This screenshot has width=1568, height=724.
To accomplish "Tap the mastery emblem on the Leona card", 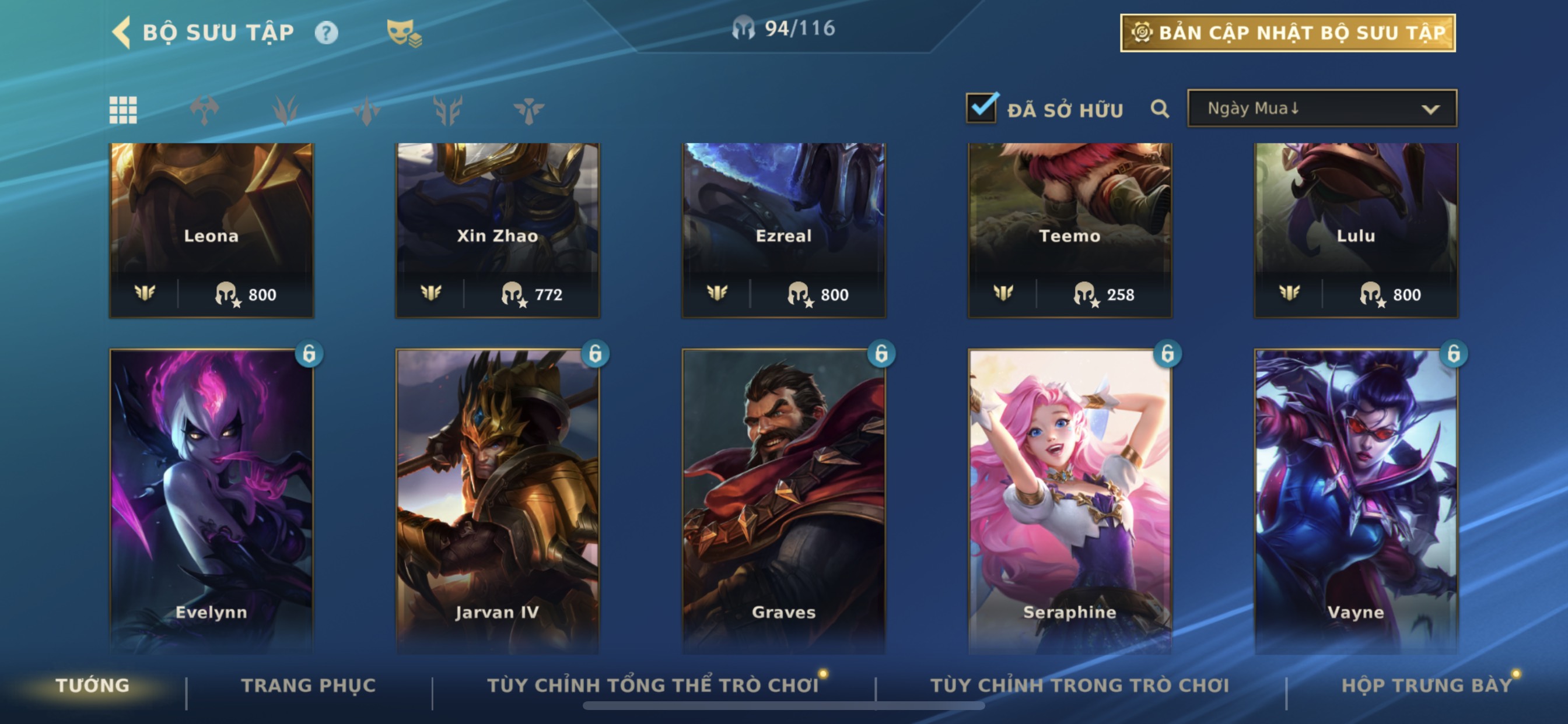I will click(145, 294).
